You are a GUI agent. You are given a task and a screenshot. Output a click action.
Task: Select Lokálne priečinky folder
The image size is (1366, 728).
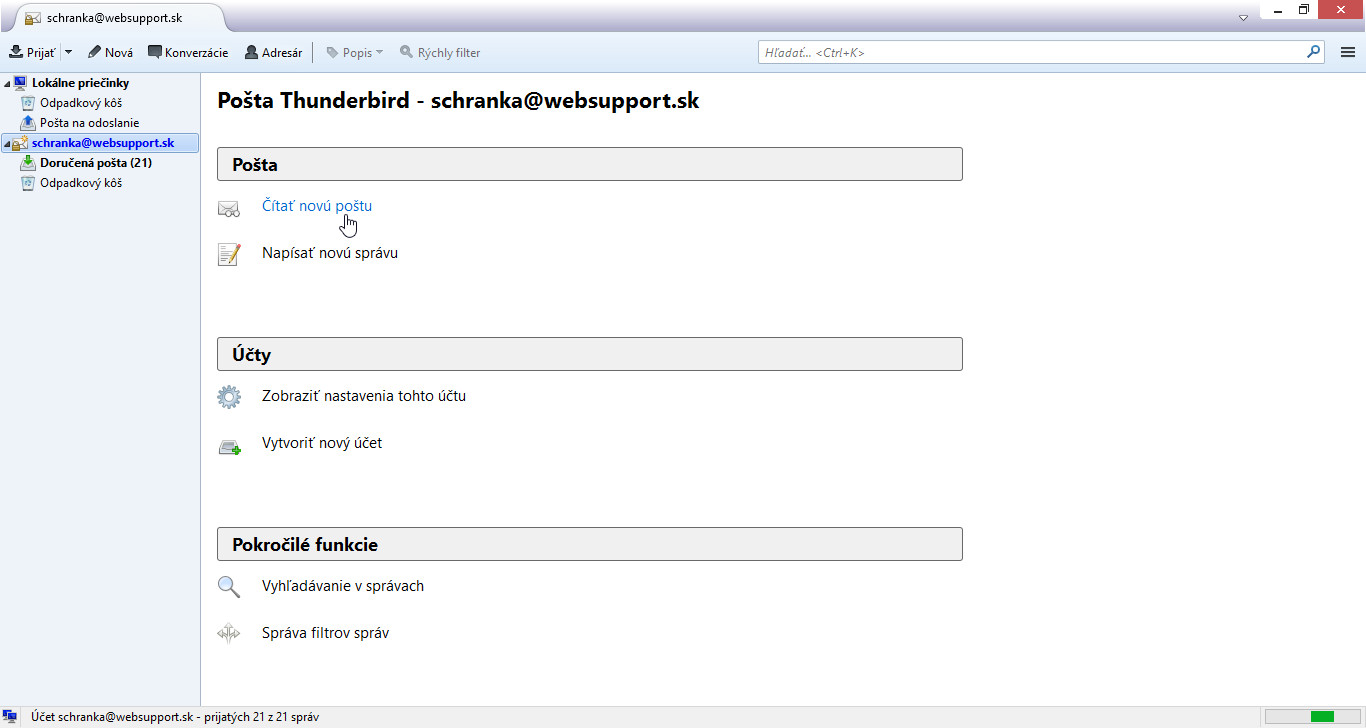coord(80,83)
